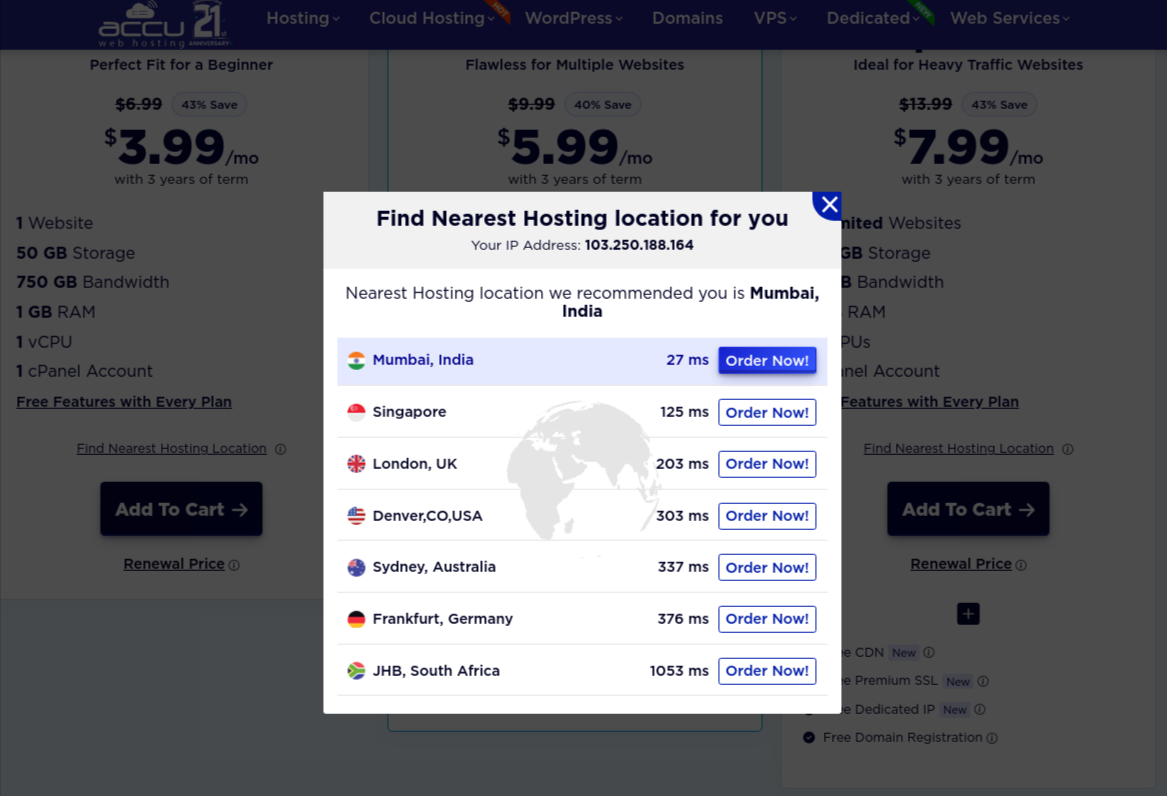Screen dimensions: 1167x796
Task: Order Mumbai, India hosting now
Action: point(767,361)
